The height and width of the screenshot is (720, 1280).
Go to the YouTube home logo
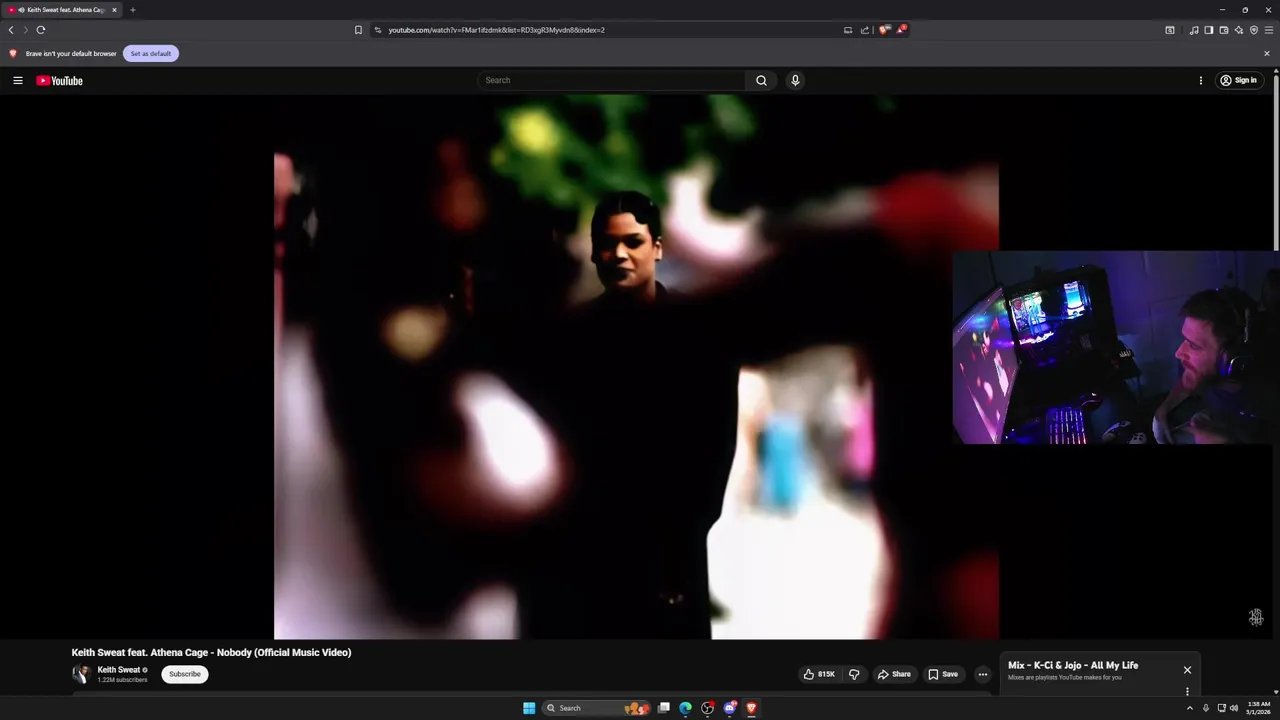click(x=60, y=80)
